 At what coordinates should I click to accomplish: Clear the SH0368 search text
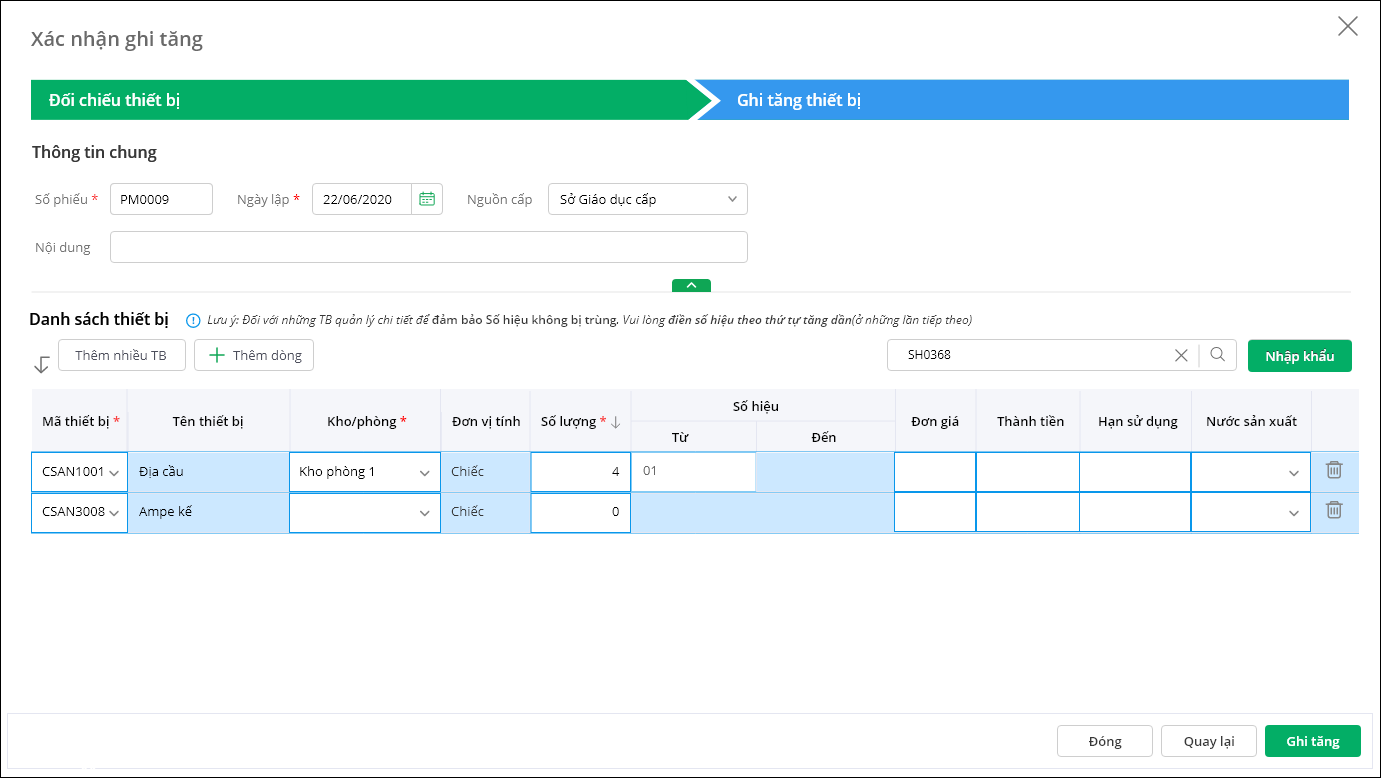click(x=1181, y=354)
